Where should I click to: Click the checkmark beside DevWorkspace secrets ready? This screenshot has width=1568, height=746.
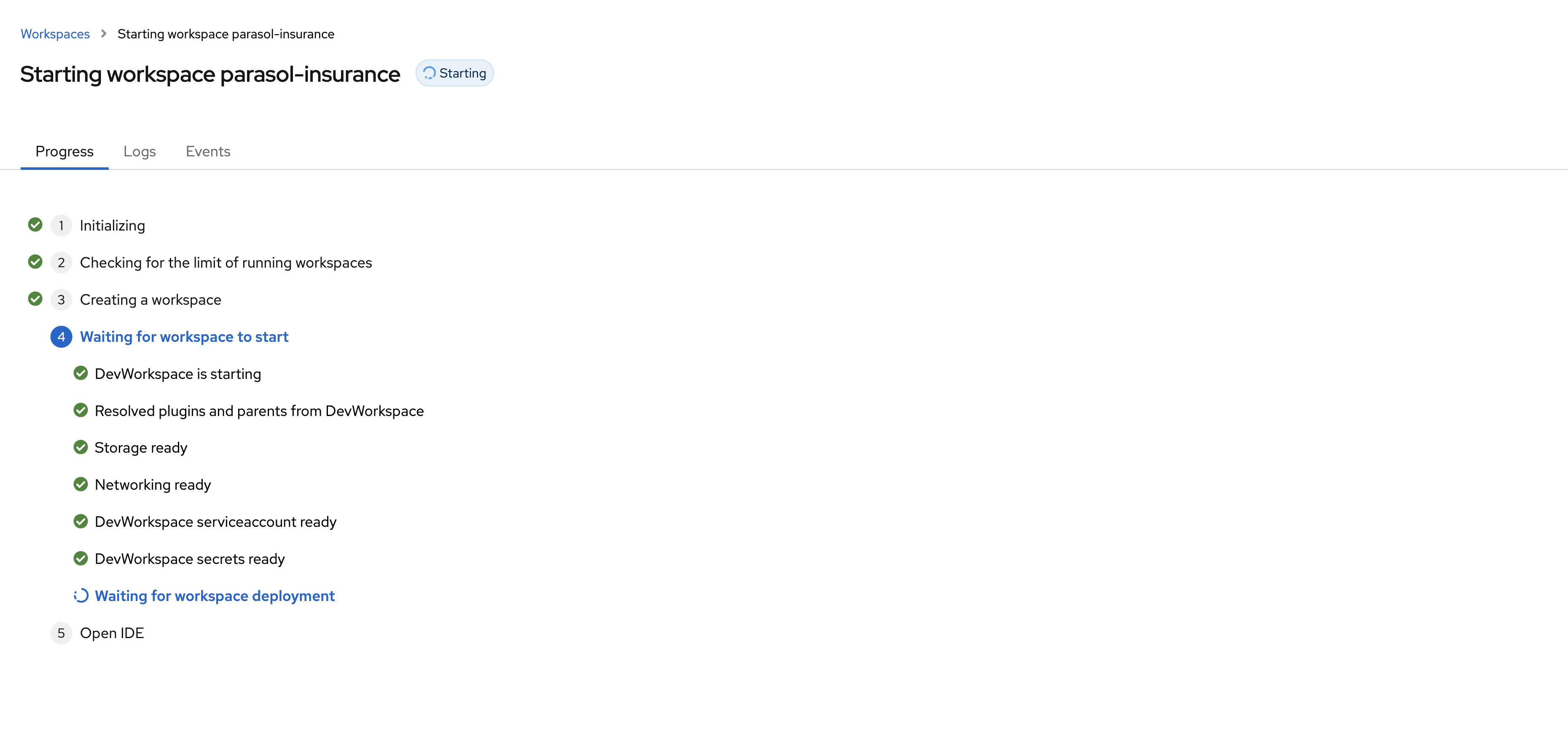coord(81,558)
